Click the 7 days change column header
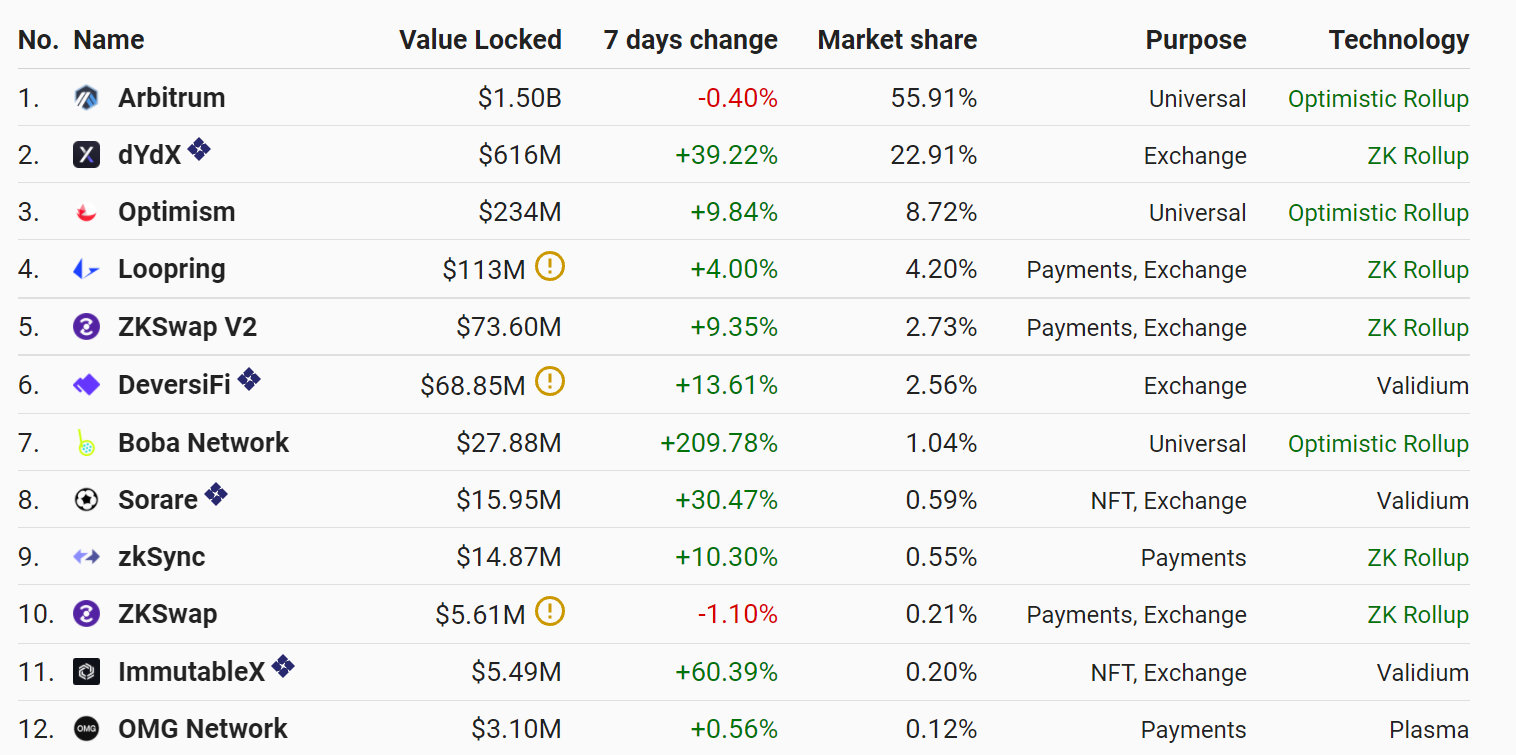 click(691, 40)
